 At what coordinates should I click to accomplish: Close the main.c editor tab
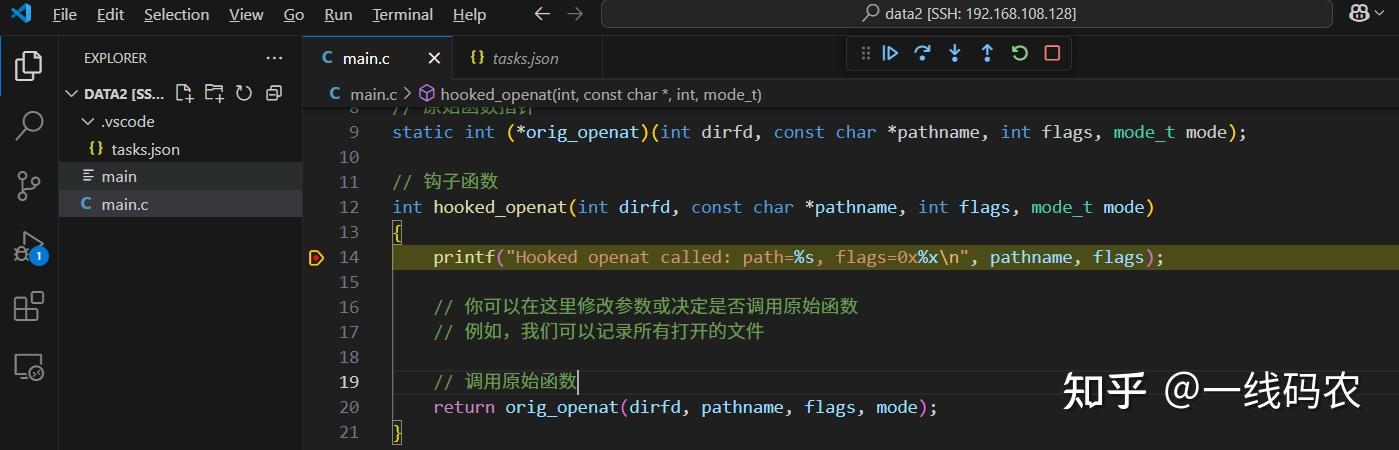(x=434, y=58)
